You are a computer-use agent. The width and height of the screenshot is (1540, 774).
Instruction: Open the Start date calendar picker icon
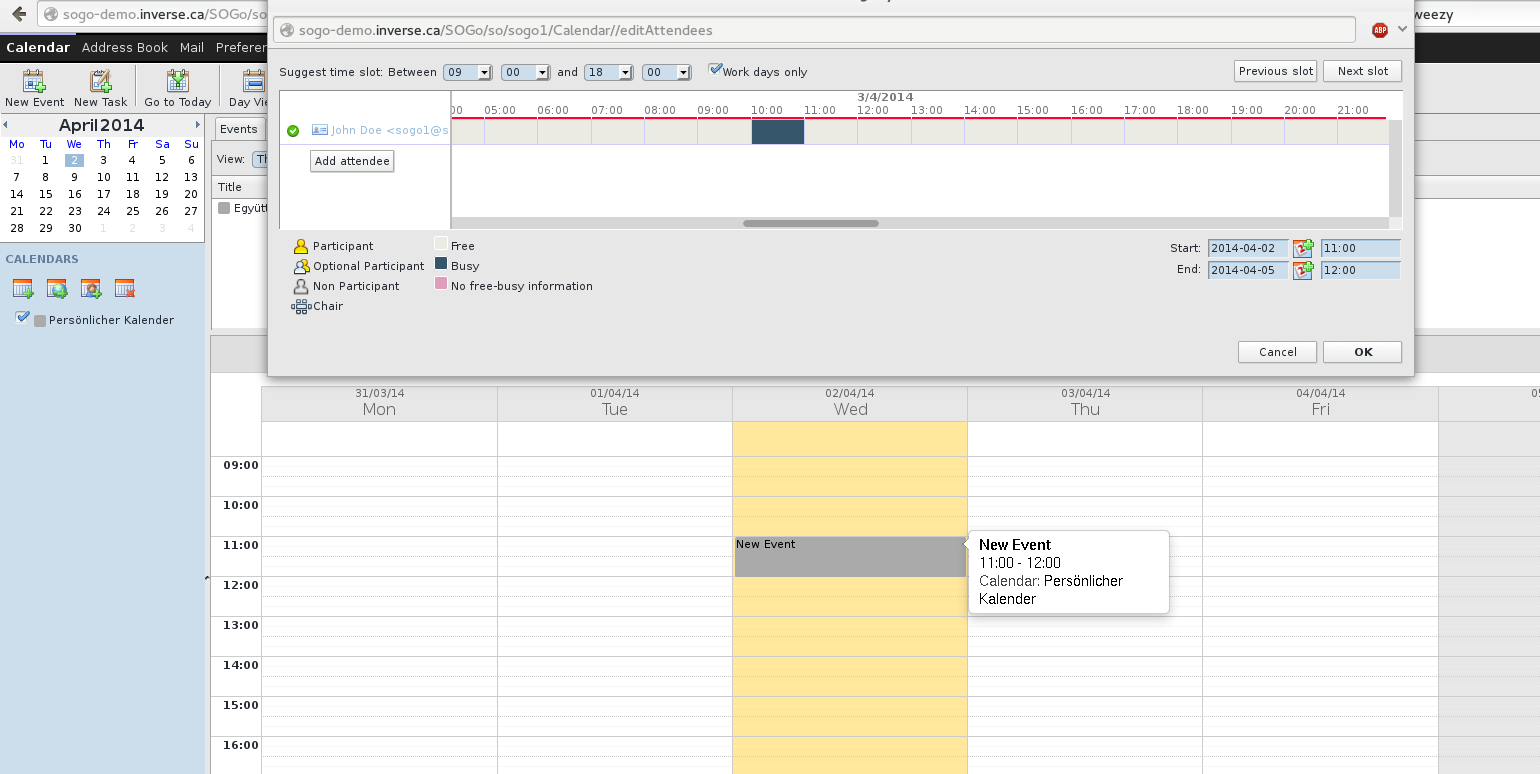point(1303,248)
